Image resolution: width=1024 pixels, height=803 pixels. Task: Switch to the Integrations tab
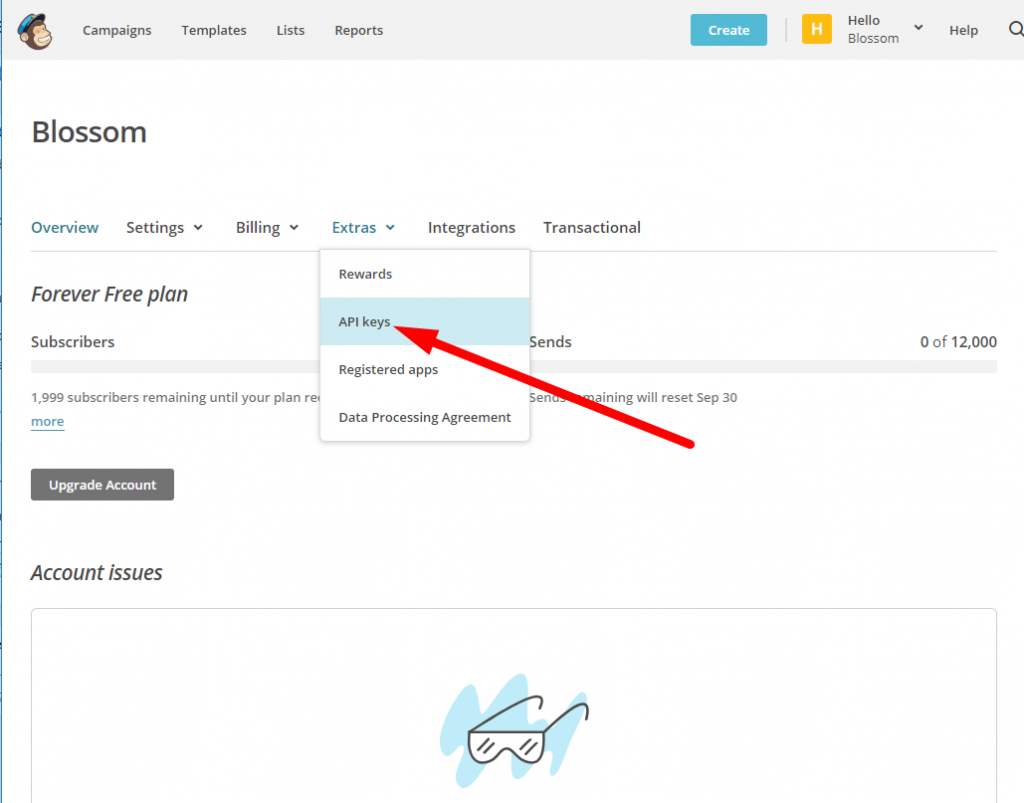pyautogui.click(x=472, y=227)
